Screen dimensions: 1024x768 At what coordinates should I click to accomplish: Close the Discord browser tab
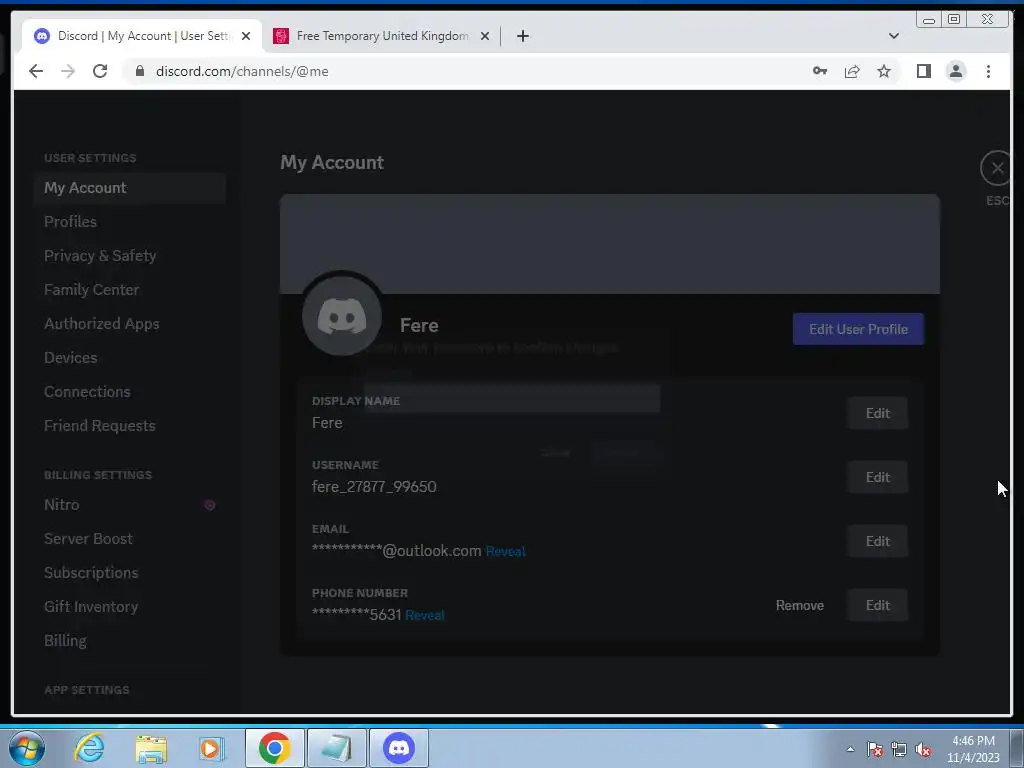pos(246,36)
